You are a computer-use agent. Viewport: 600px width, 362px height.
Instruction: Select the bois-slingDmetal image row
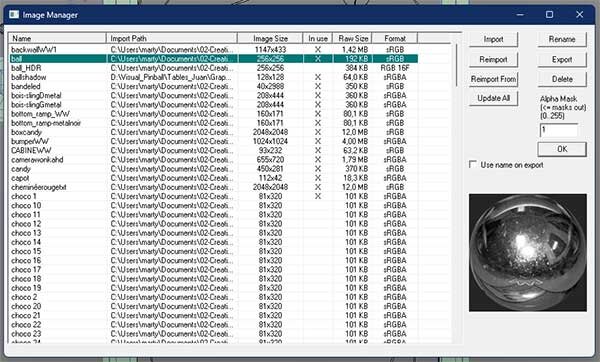(213, 95)
